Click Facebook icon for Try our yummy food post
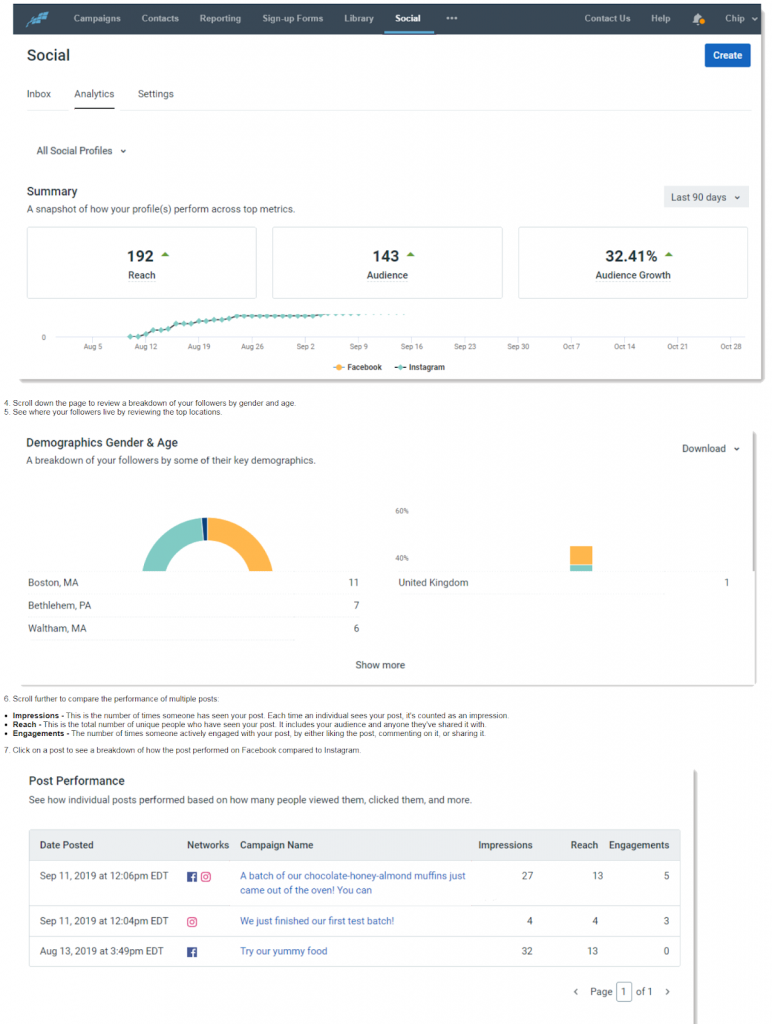Screen dimensions: 772x1024 coord(192,952)
